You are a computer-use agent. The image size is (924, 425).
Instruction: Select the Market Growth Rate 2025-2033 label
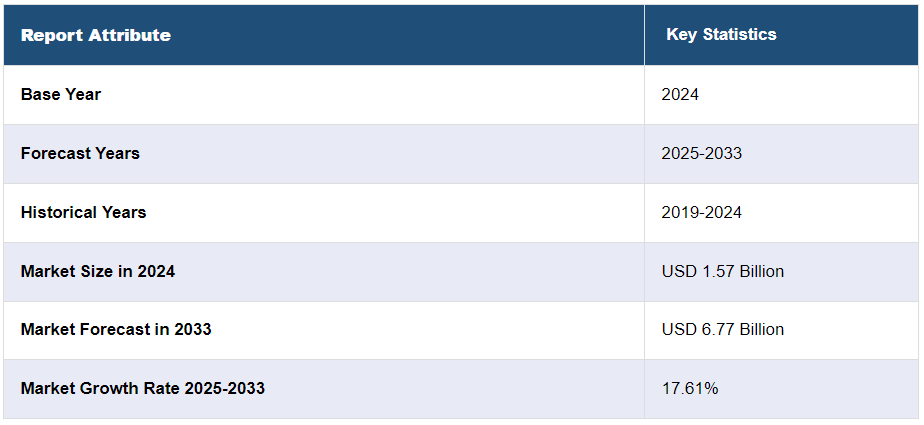tap(142, 388)
